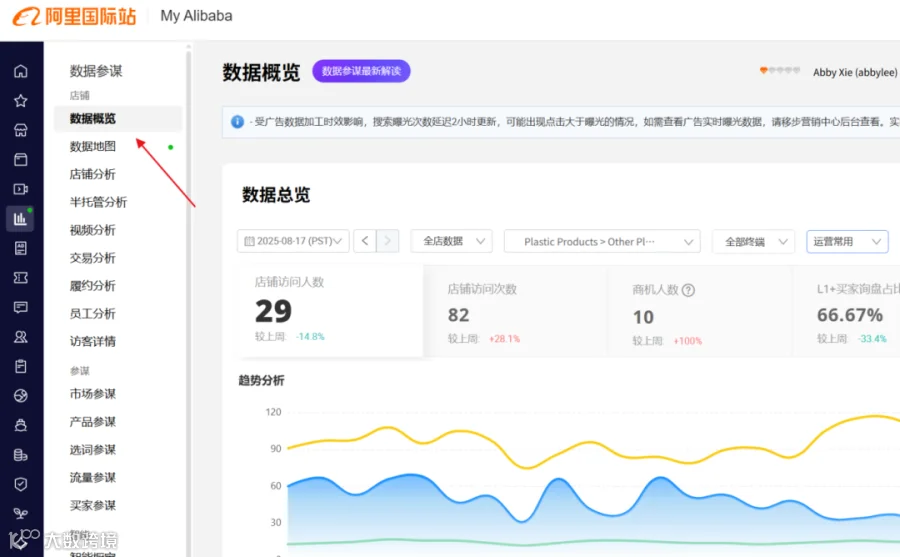
Task: Open 市场参谋 in sidebar menu
Action: (x=92, y=394)
